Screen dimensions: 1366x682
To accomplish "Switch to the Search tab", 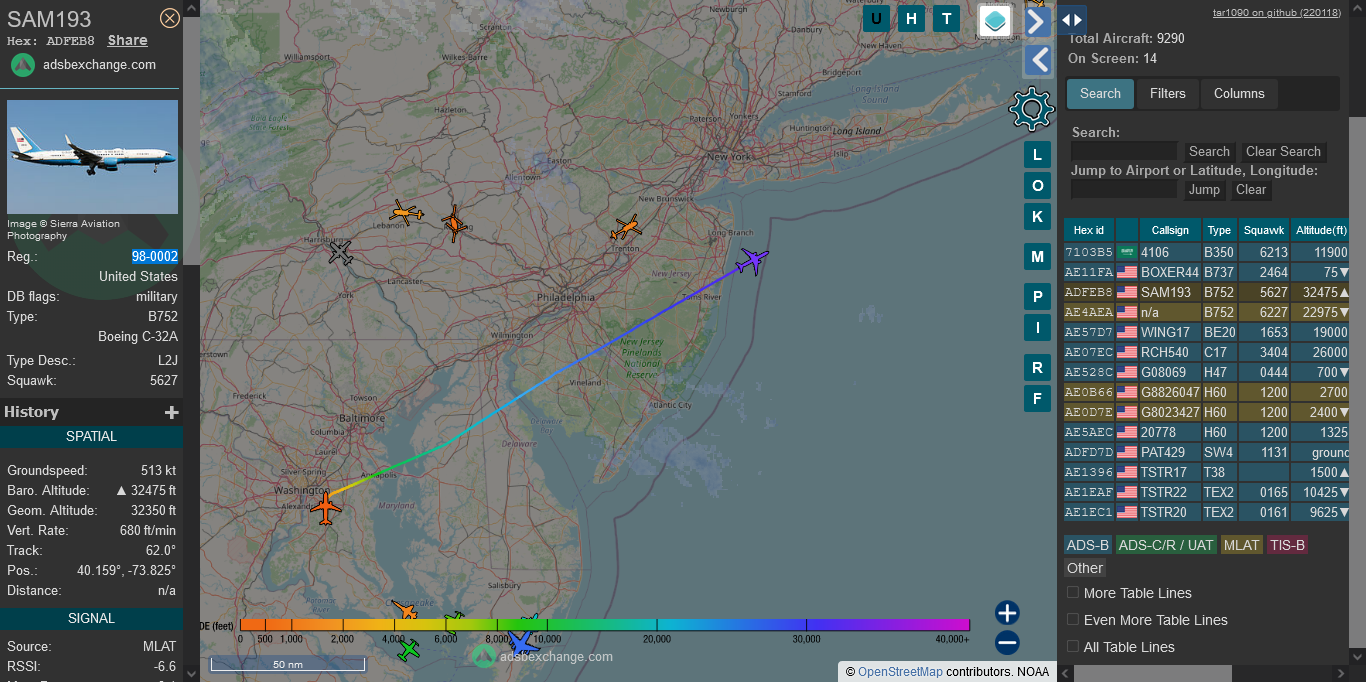I will (x=1100, y=94).
